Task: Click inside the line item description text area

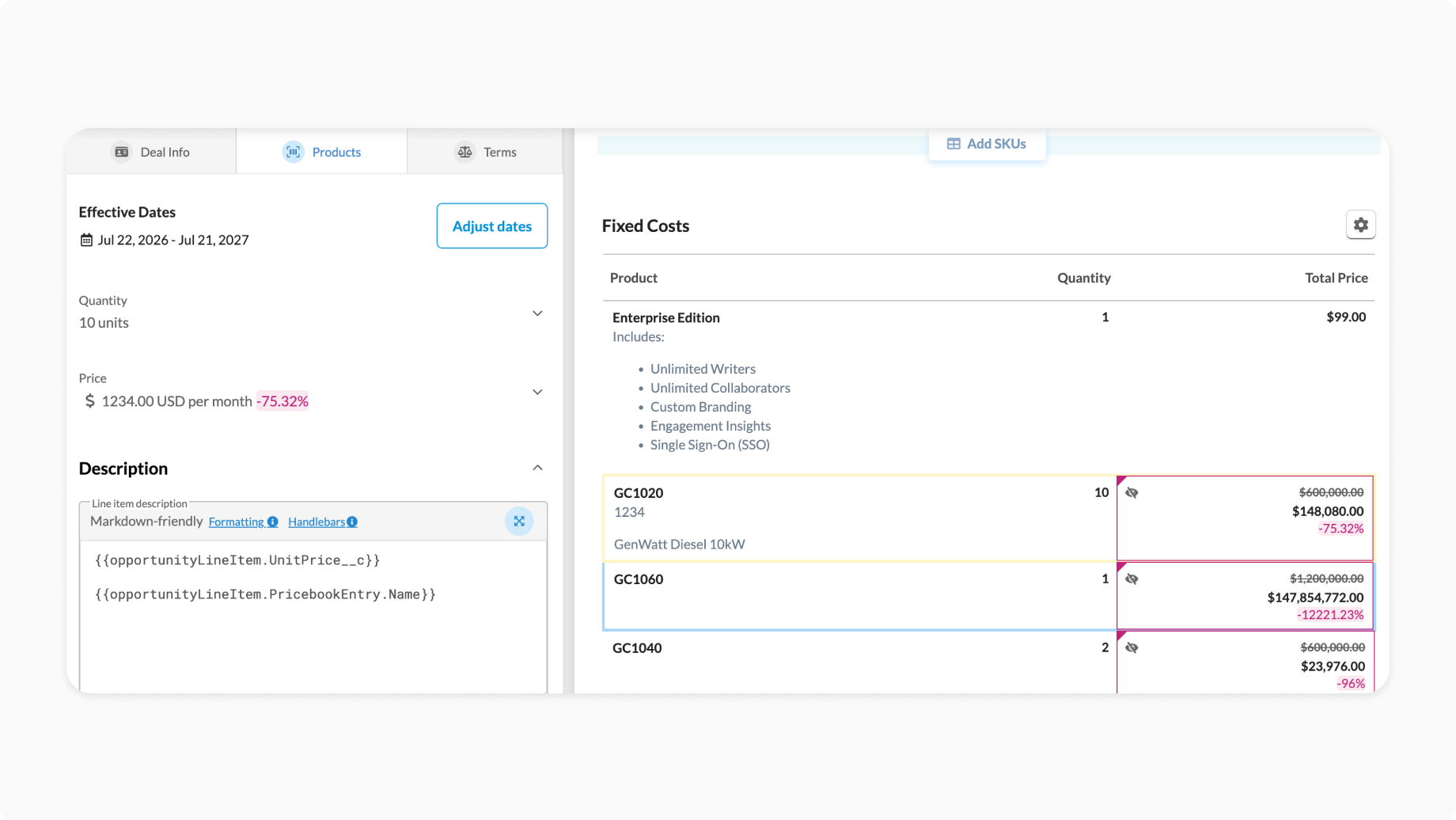Action: (x=313, y=617)
